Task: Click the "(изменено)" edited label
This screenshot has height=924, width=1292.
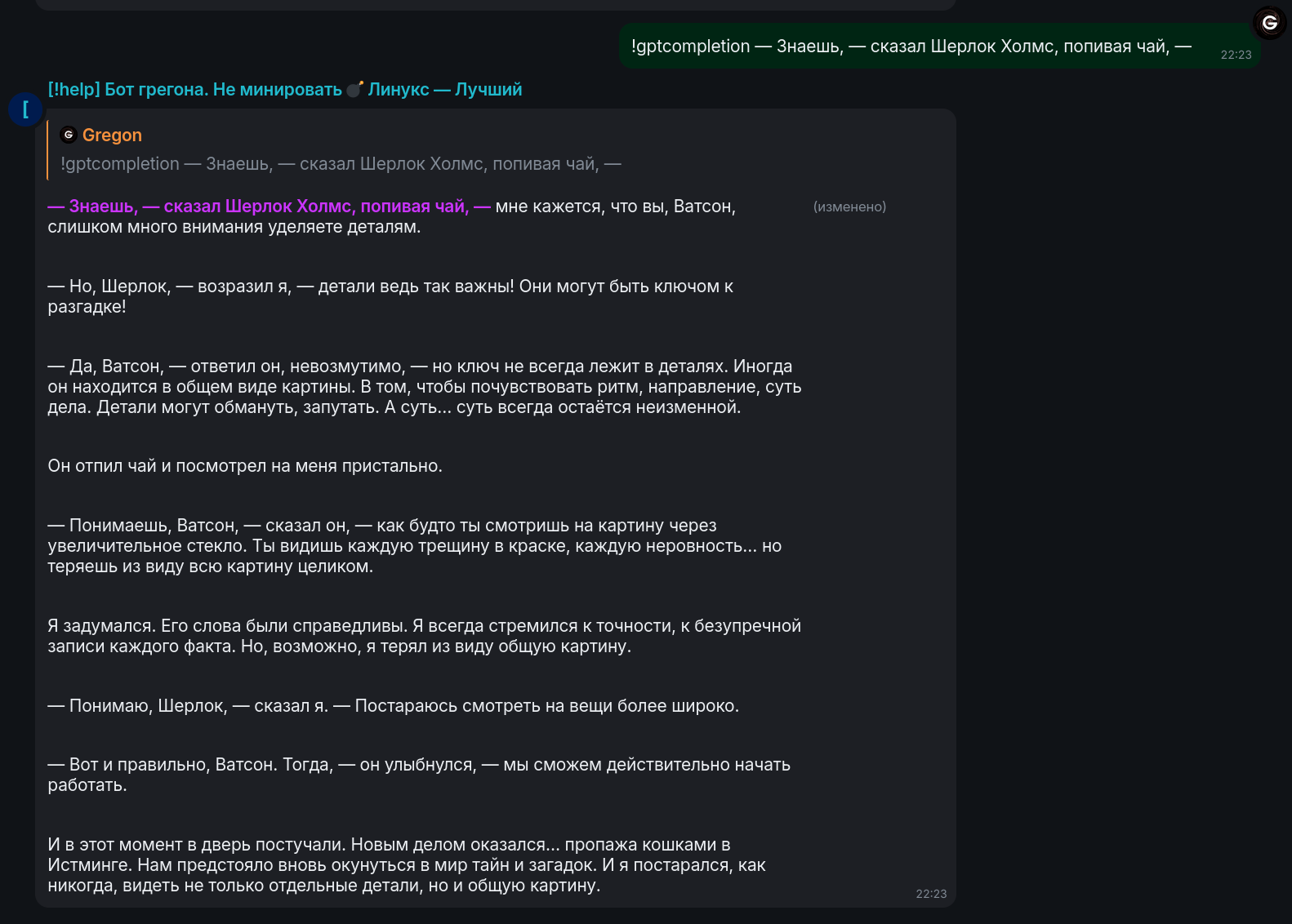Action: tap(849, 207)
